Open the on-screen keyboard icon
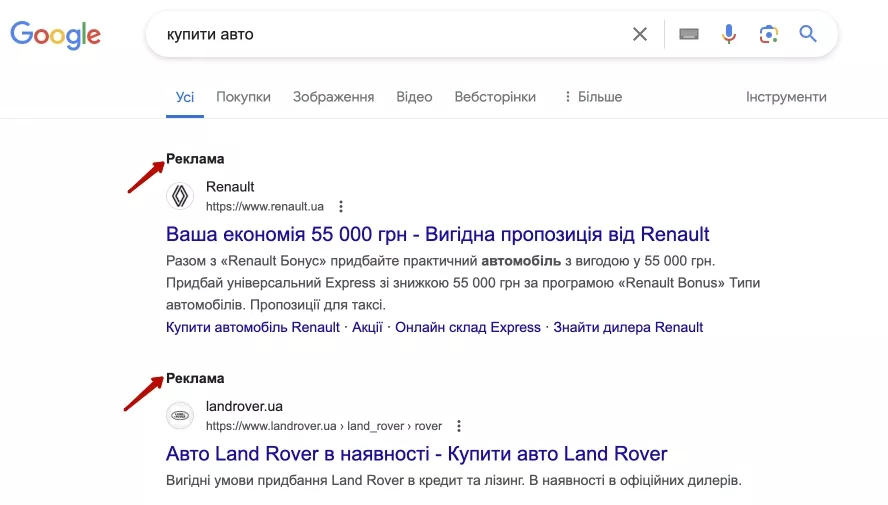888x505 pixels. (x=689, y=35)
